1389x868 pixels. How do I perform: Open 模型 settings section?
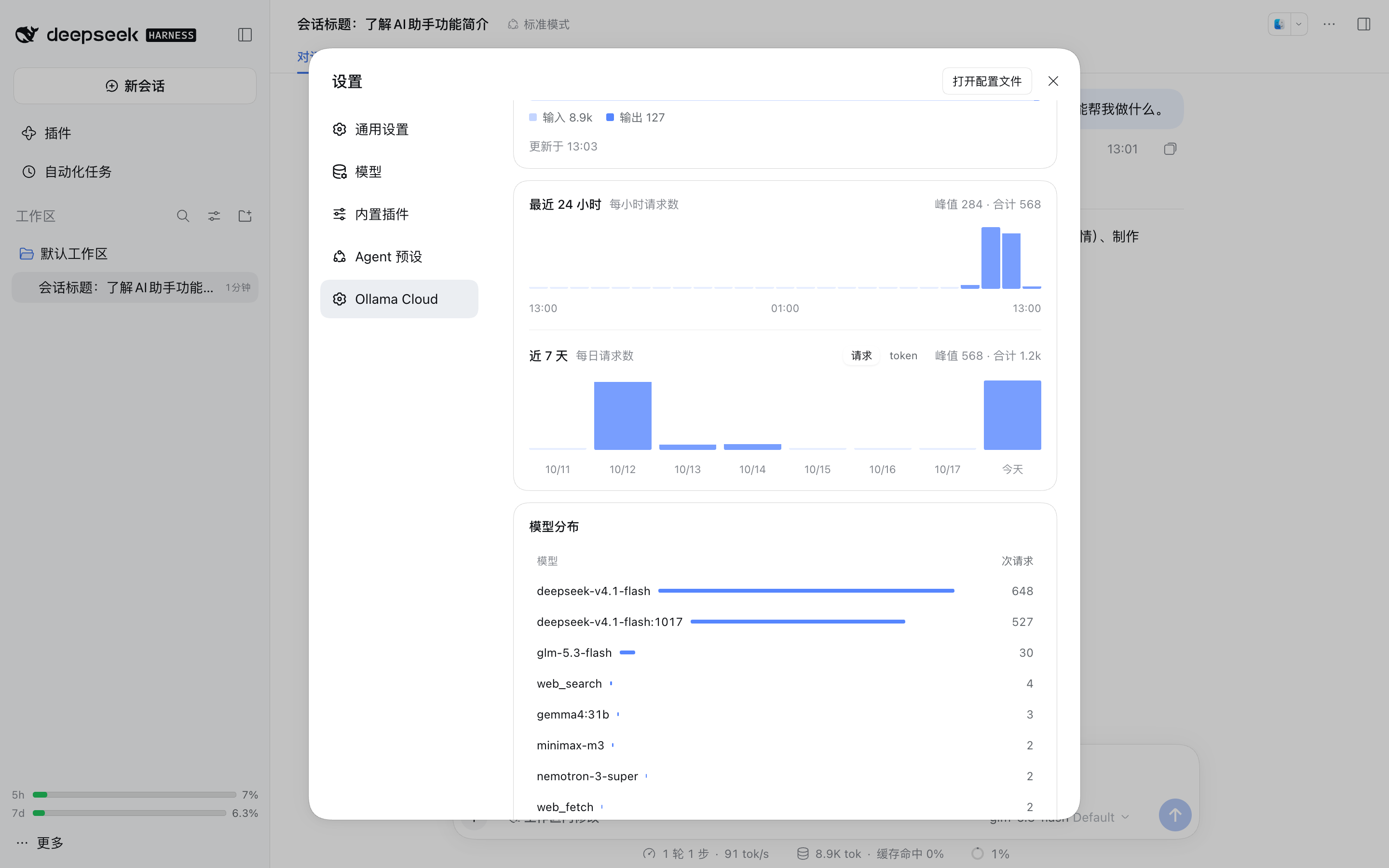[x=399, y=172]
